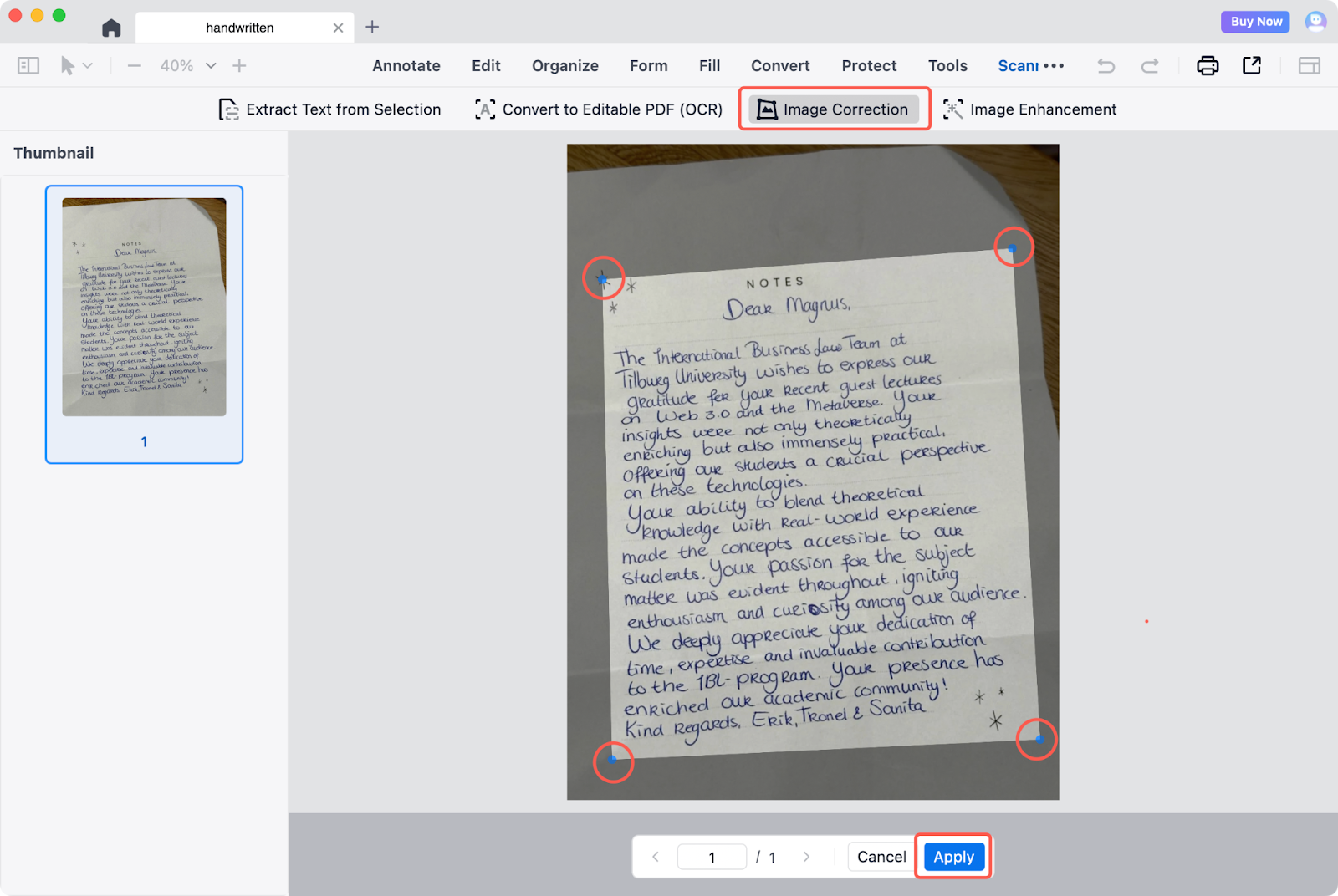1338x896 pixels.
Task: Open the 40% zoom level dropdown
Action: [x=211, y=65]
